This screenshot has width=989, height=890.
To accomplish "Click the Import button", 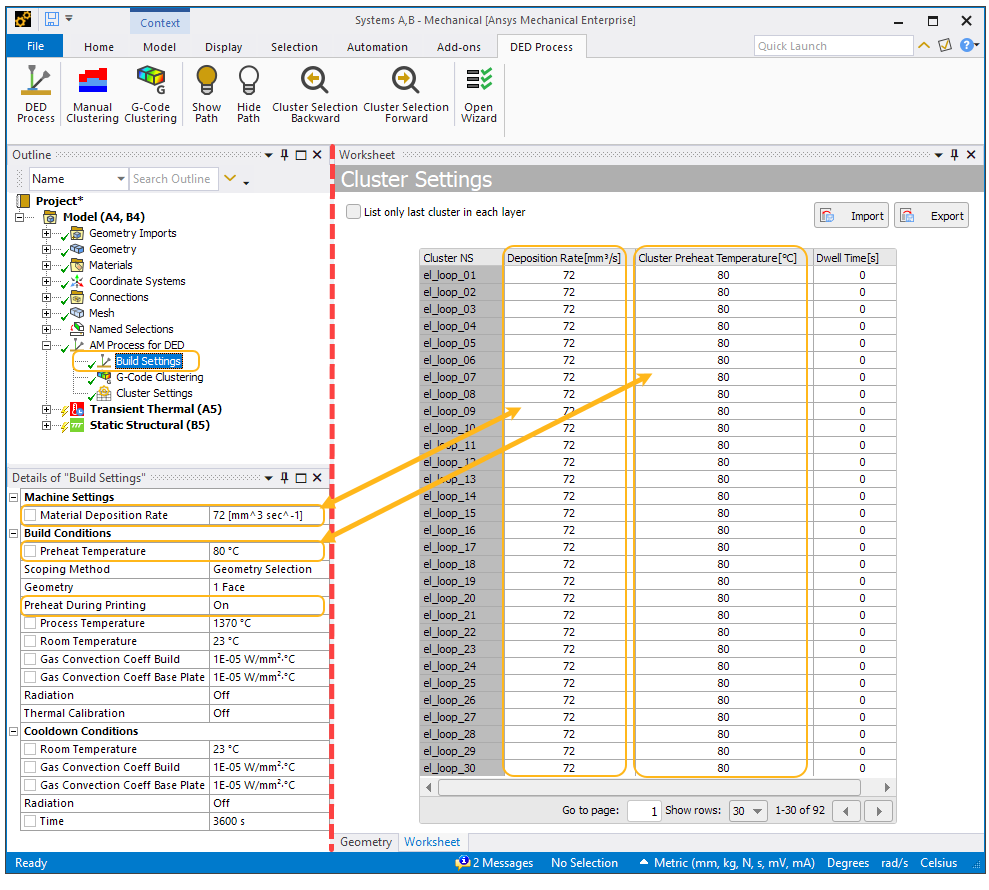I will (x=852, y=216).
